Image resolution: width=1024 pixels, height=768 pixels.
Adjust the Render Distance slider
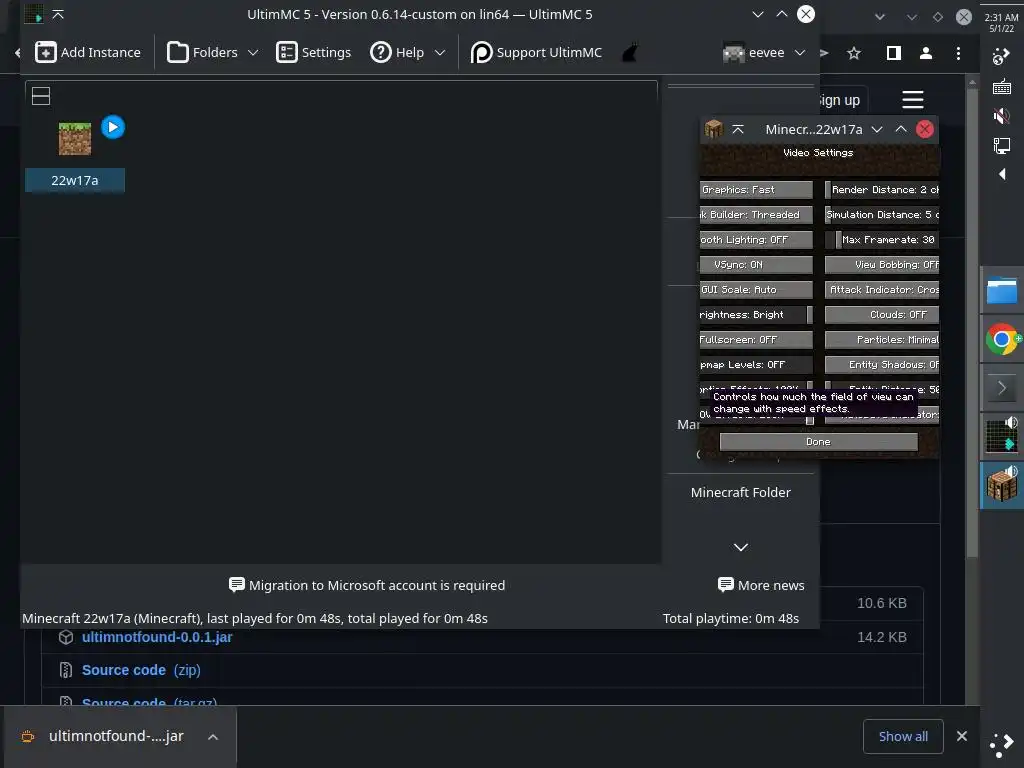pyautogui.click(x=882, y=189)
